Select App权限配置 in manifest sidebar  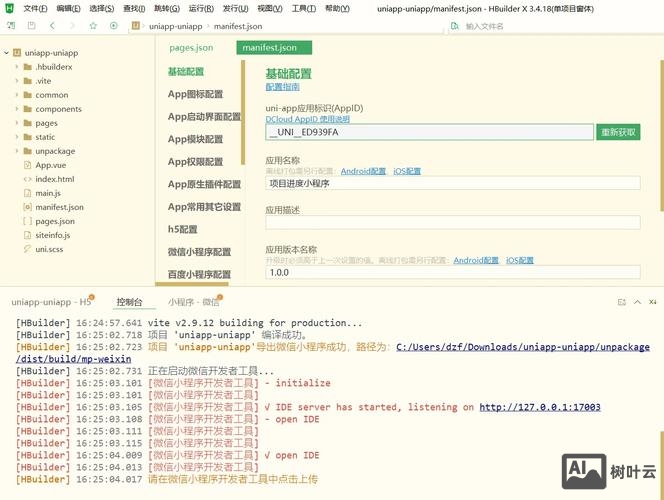click(x=195, y=161)
